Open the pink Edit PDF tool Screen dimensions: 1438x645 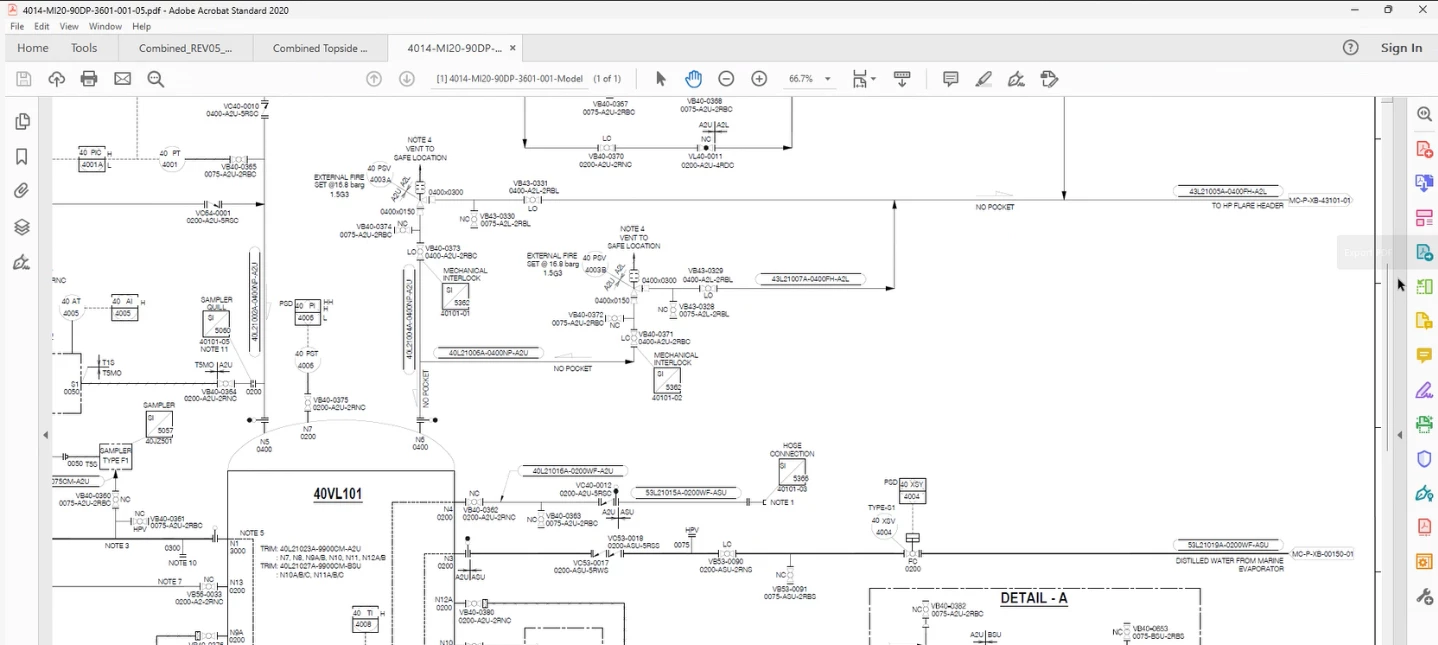1424,218
